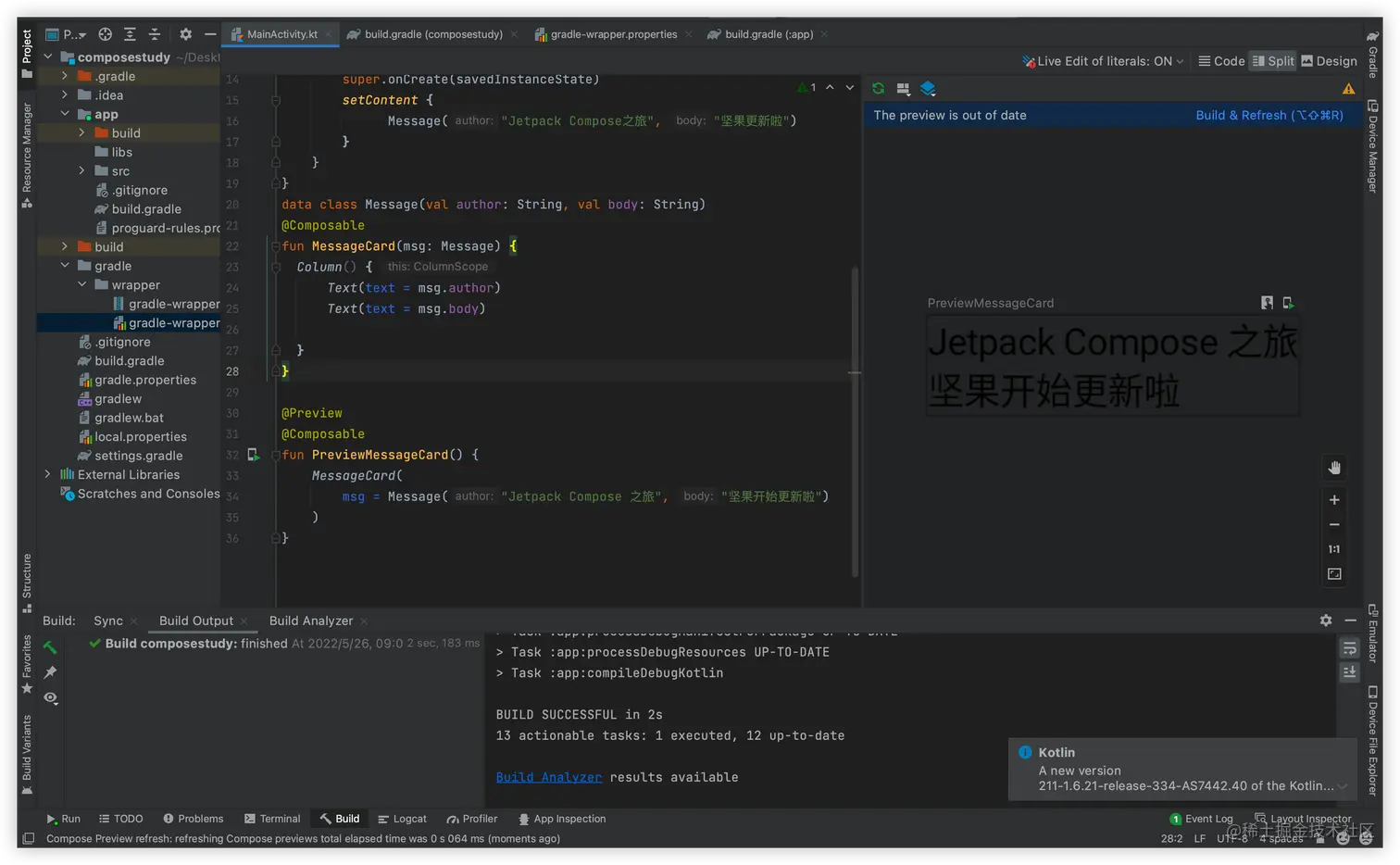The height and width of the screenshot is (865, 1400).
Task: Open gradle-wrapper.properties tab
Action: (x=613, y=34)
